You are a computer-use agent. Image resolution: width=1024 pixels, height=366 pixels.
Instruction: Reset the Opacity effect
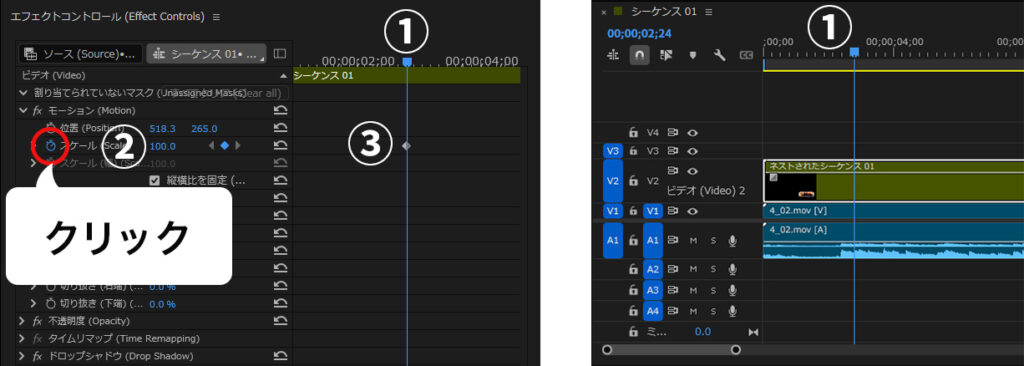[x=281, y=321]
